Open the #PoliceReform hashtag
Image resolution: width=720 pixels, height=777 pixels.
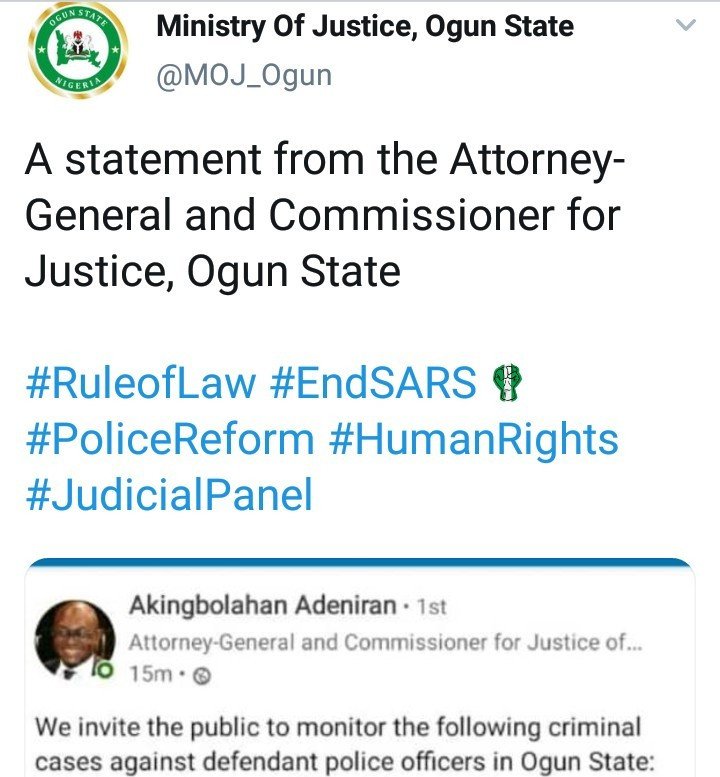click(x=170, y=439)
